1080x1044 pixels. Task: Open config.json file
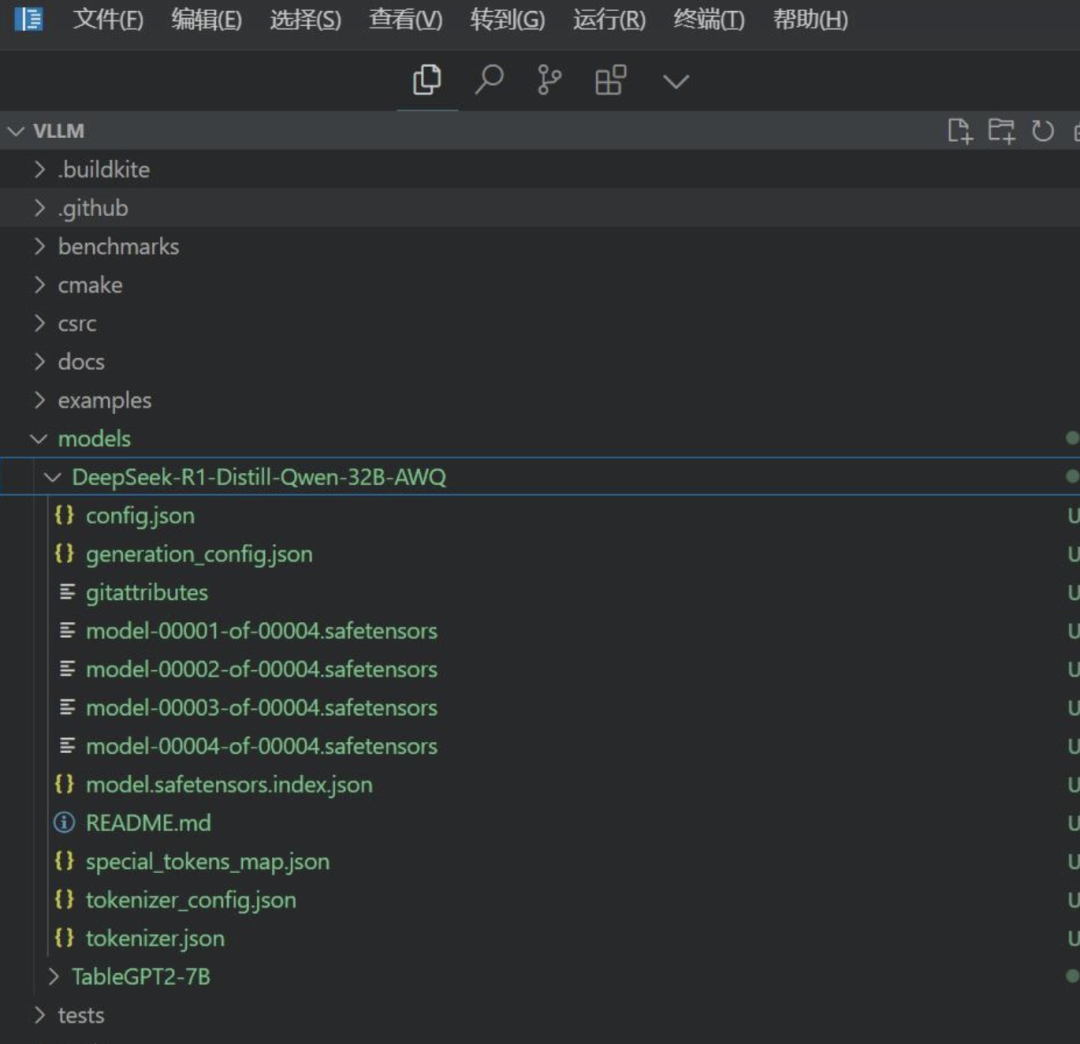[141, 516]
